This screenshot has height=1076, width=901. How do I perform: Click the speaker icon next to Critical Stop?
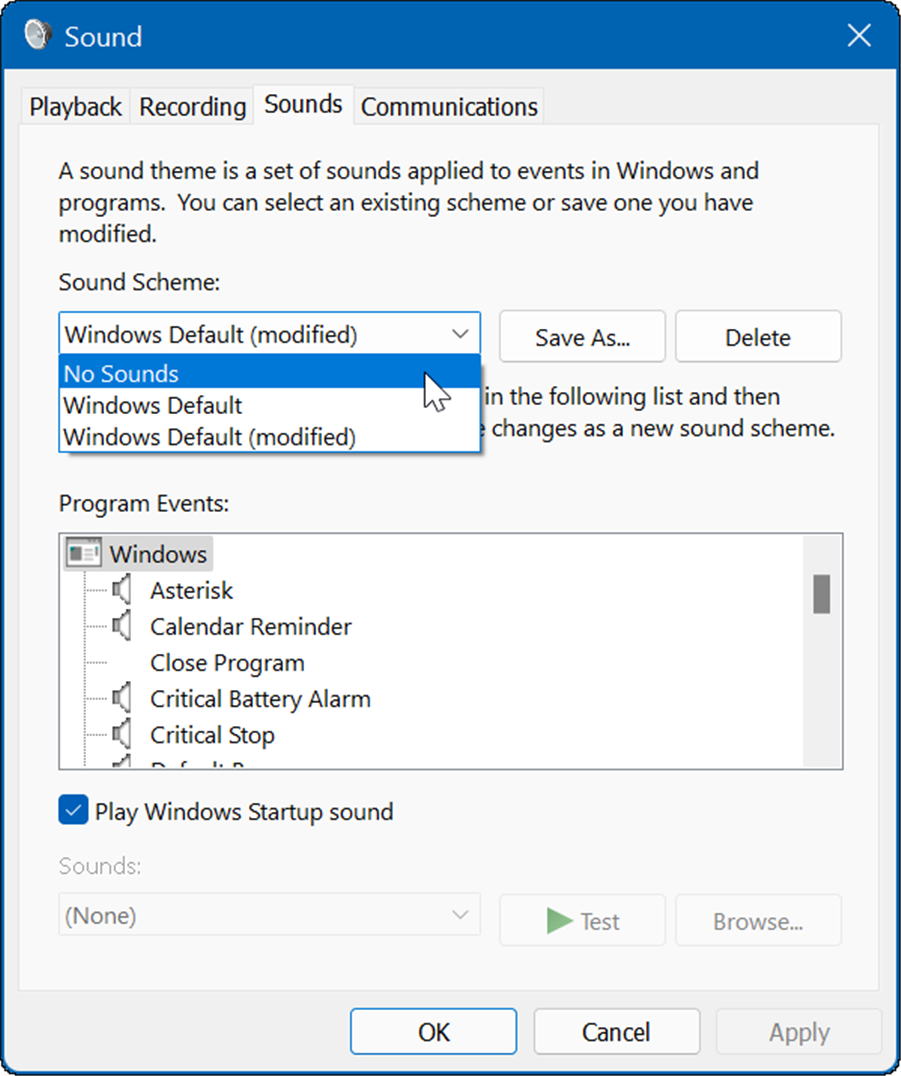122,734
